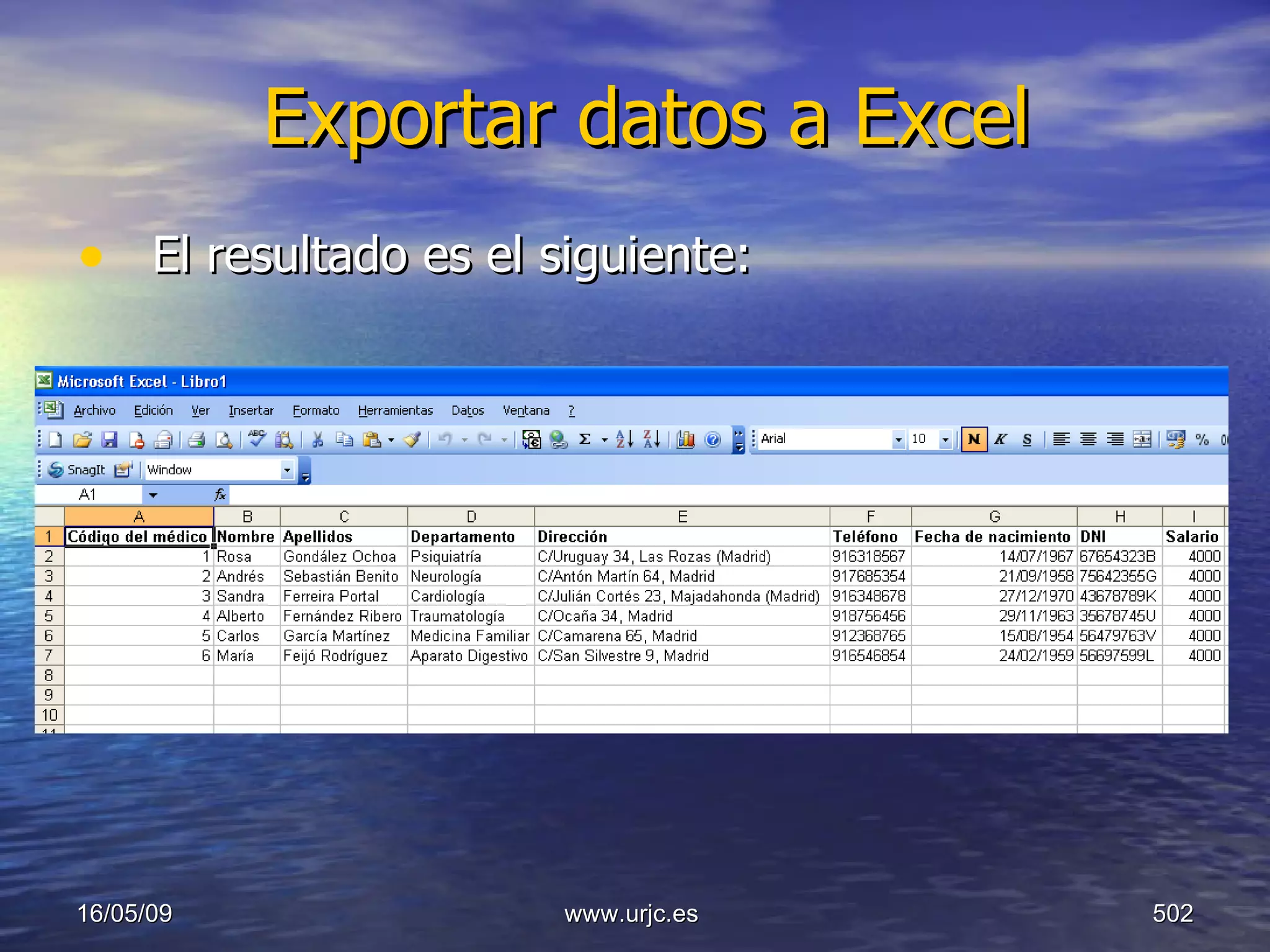The image size is (1270, 952).
Task: Select cell containing Traumatología
Action: point(471,615)
